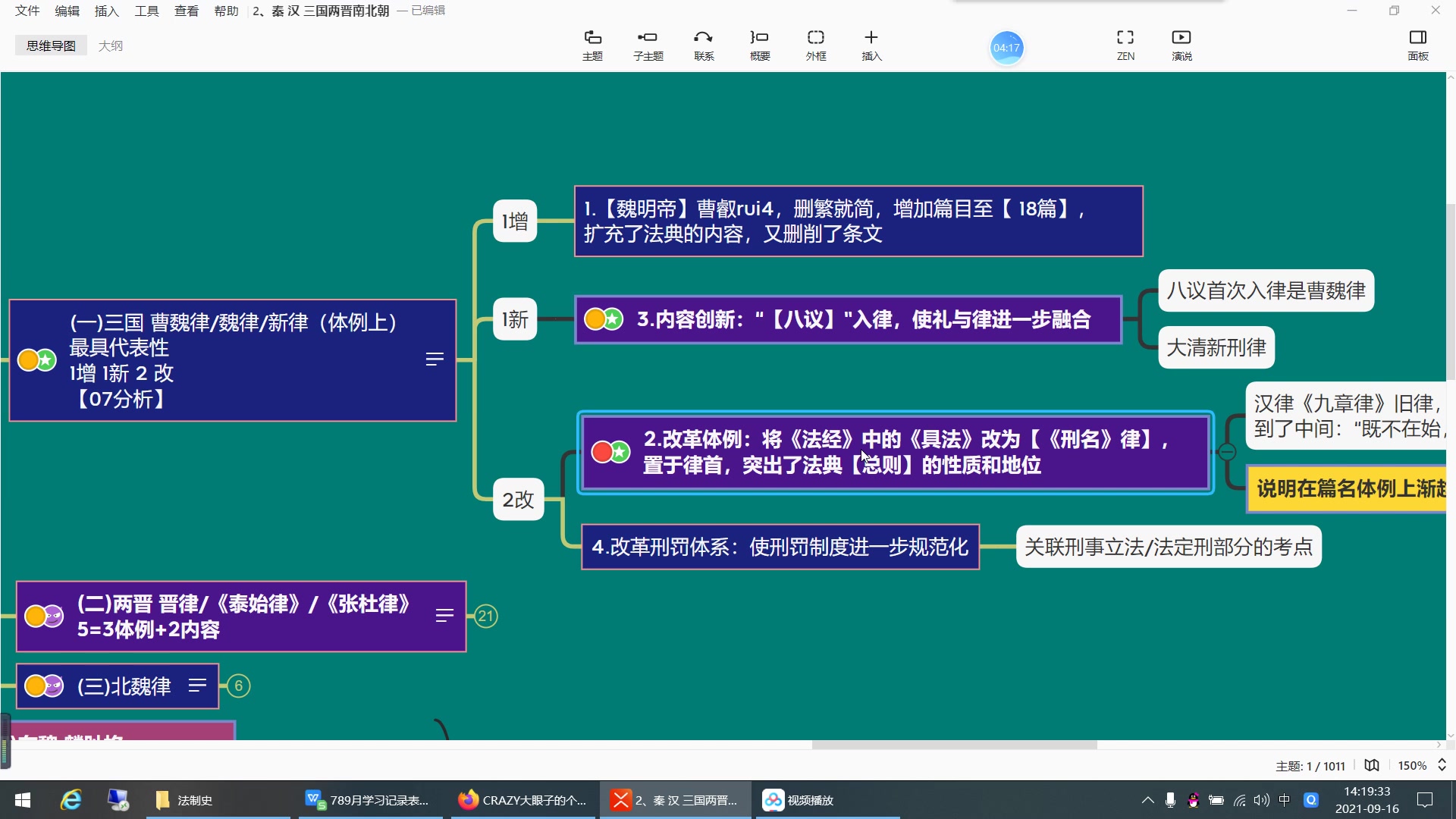
Task: Toggle Chinese input method 中 indicator
Action: point(1284,800)
